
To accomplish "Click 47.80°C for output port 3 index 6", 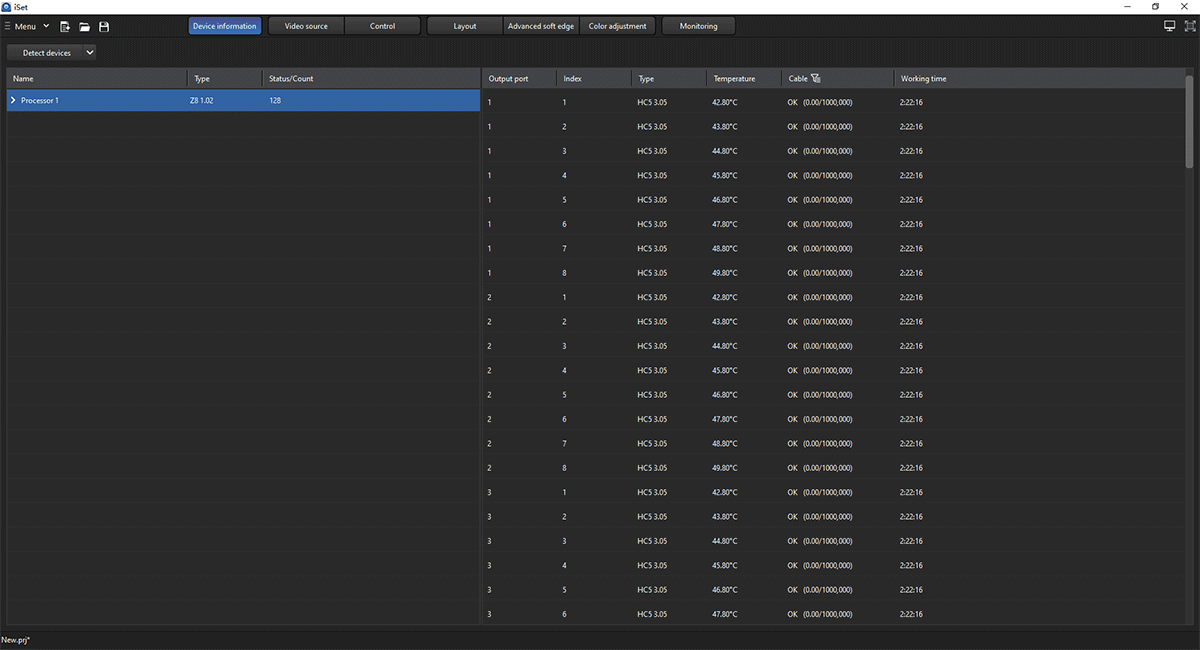I will 725,614.
